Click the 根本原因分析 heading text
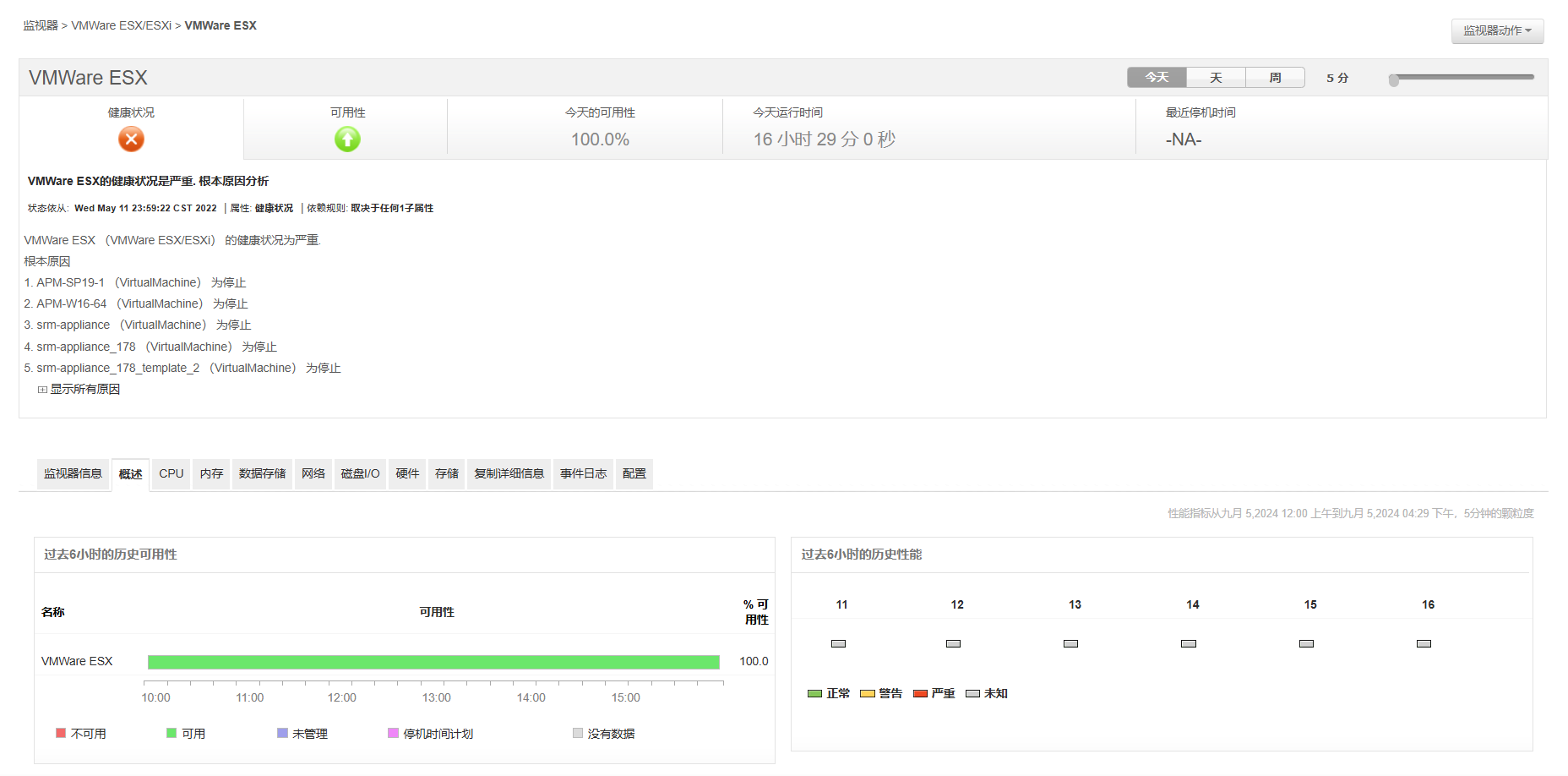The image size is (1568, 776). tap(234, 181)
